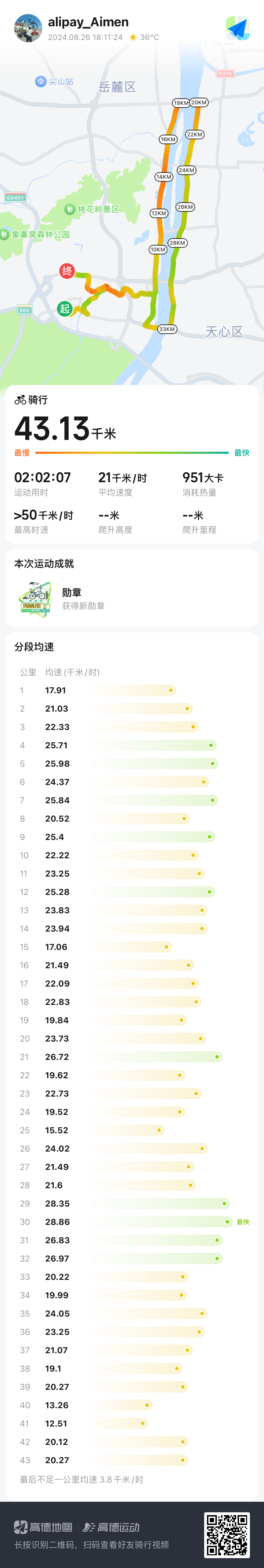
Task: Click the 10KM route marker
Action: click(x=157, y=250)
